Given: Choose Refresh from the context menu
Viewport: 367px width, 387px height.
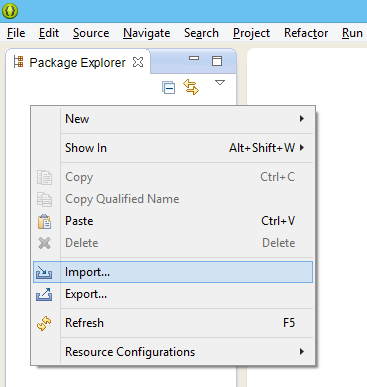Looking at the screenshot, I should point(173,323).
